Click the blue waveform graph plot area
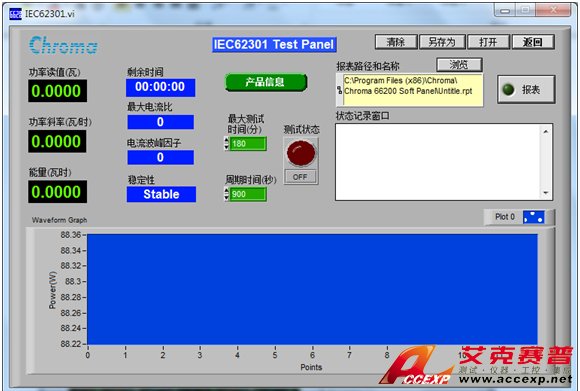This screenshot has width=580, height=391. [312, 289]
